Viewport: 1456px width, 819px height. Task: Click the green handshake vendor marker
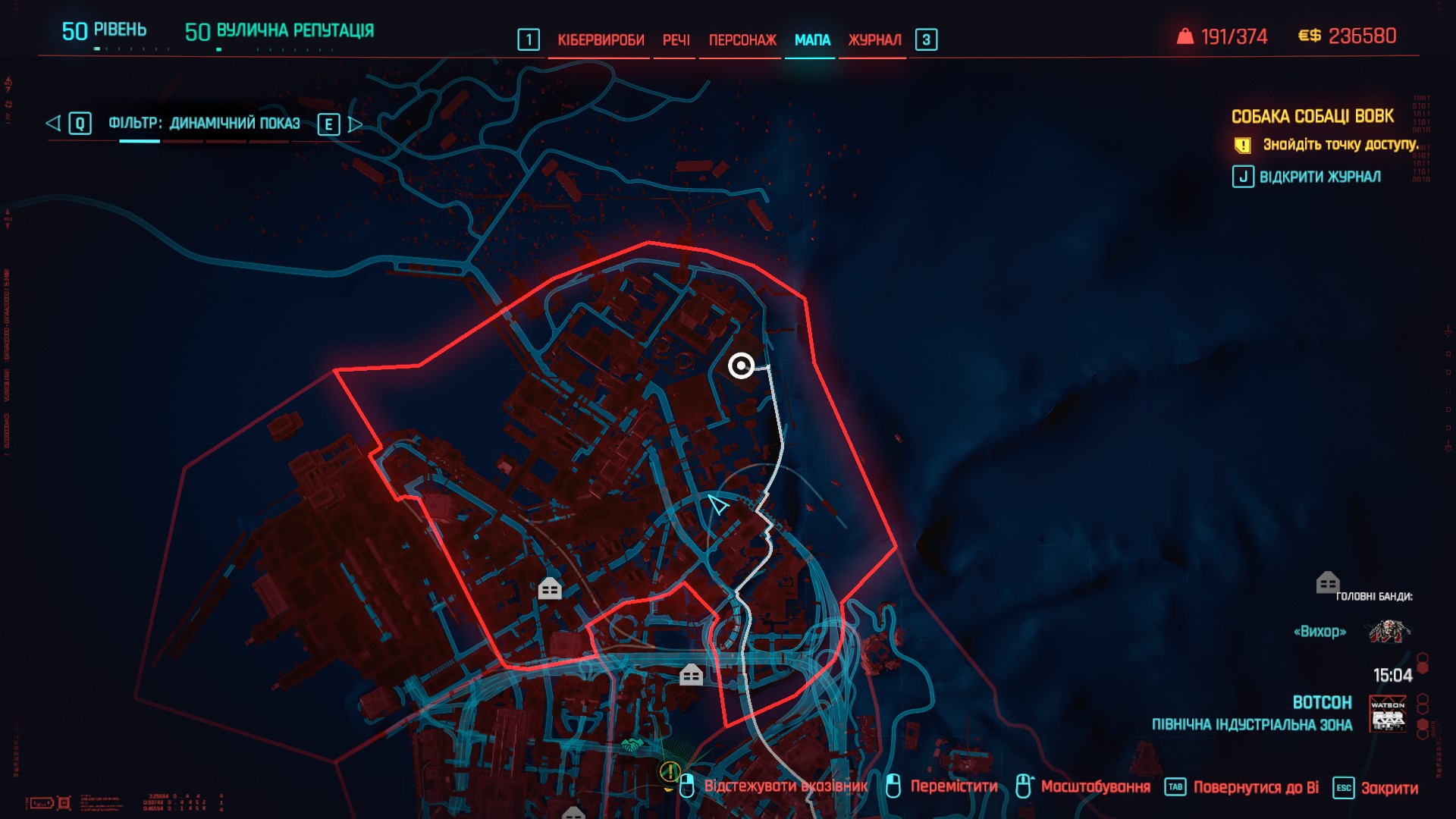pyautogui.click(x=631, y=745)
